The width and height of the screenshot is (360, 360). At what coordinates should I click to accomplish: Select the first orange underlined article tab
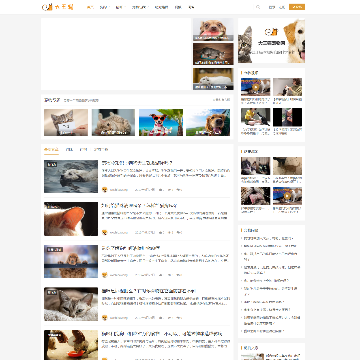[x=51, y=150]
